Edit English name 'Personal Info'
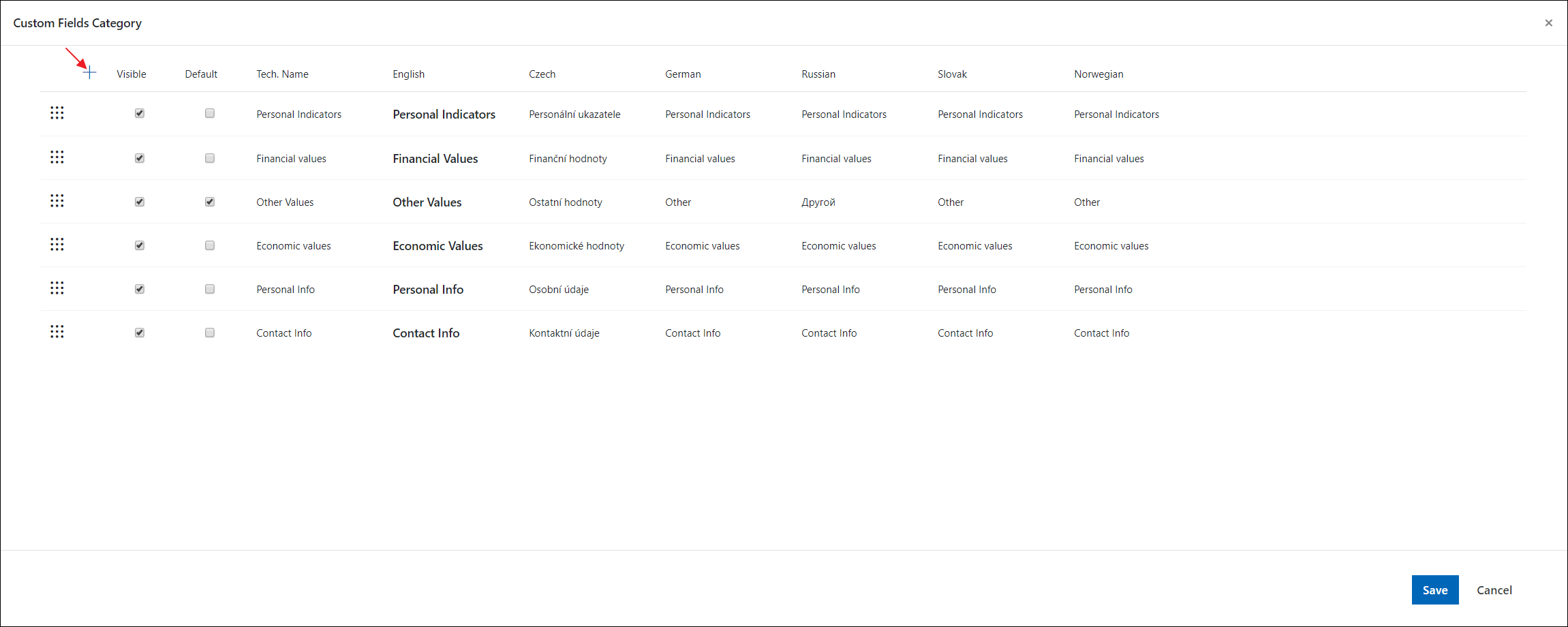The width and height of the screenshot is (1568, 627). [x=428, y=290]
